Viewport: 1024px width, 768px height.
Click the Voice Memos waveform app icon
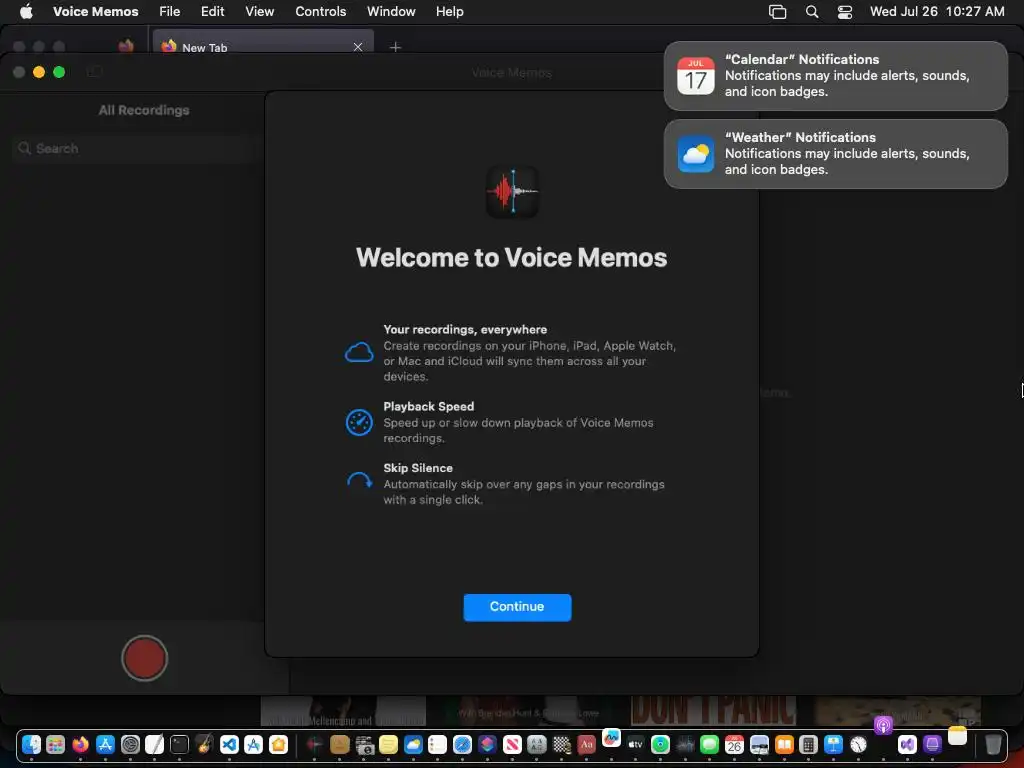(513, 191)
